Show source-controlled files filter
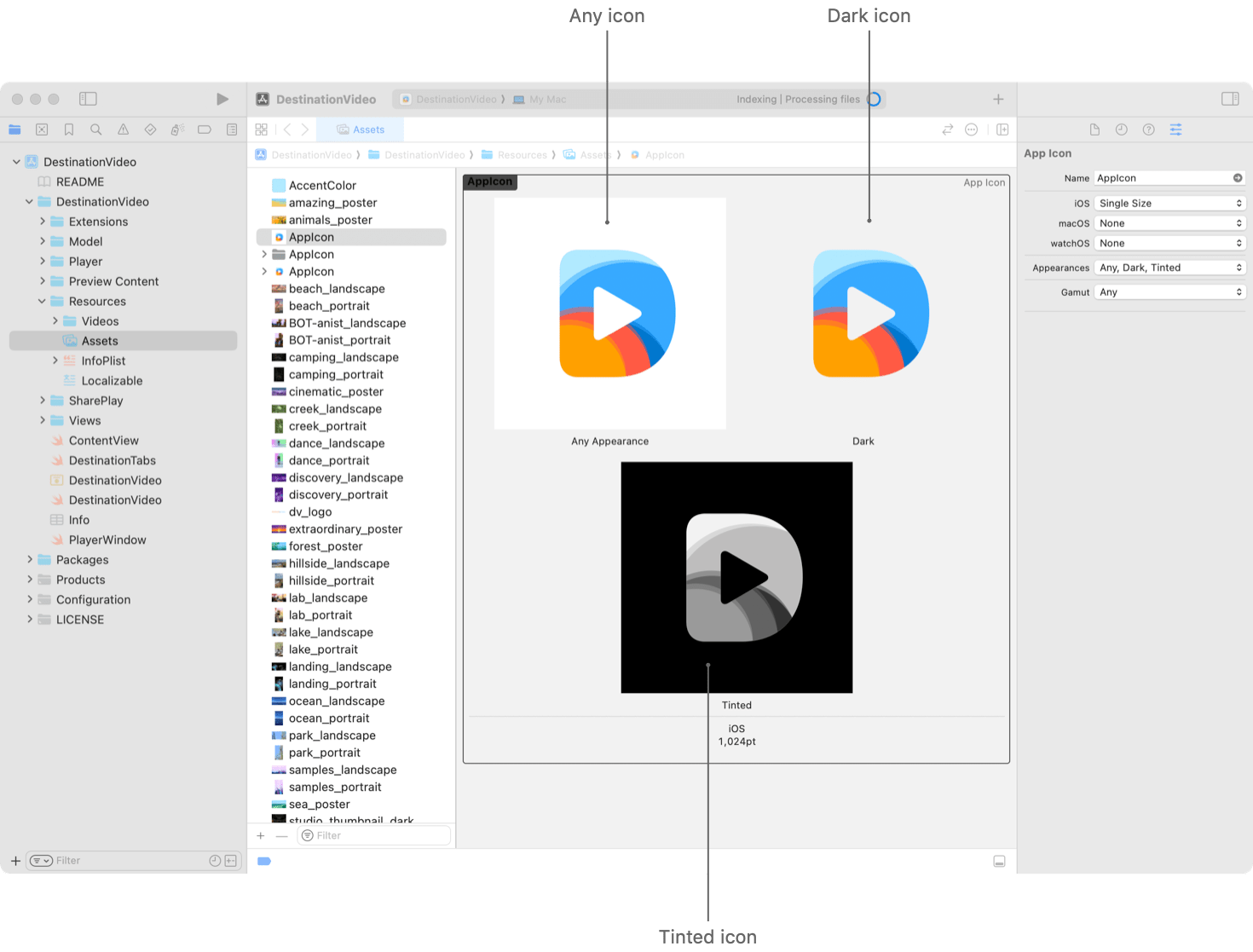 click(230, 861)
